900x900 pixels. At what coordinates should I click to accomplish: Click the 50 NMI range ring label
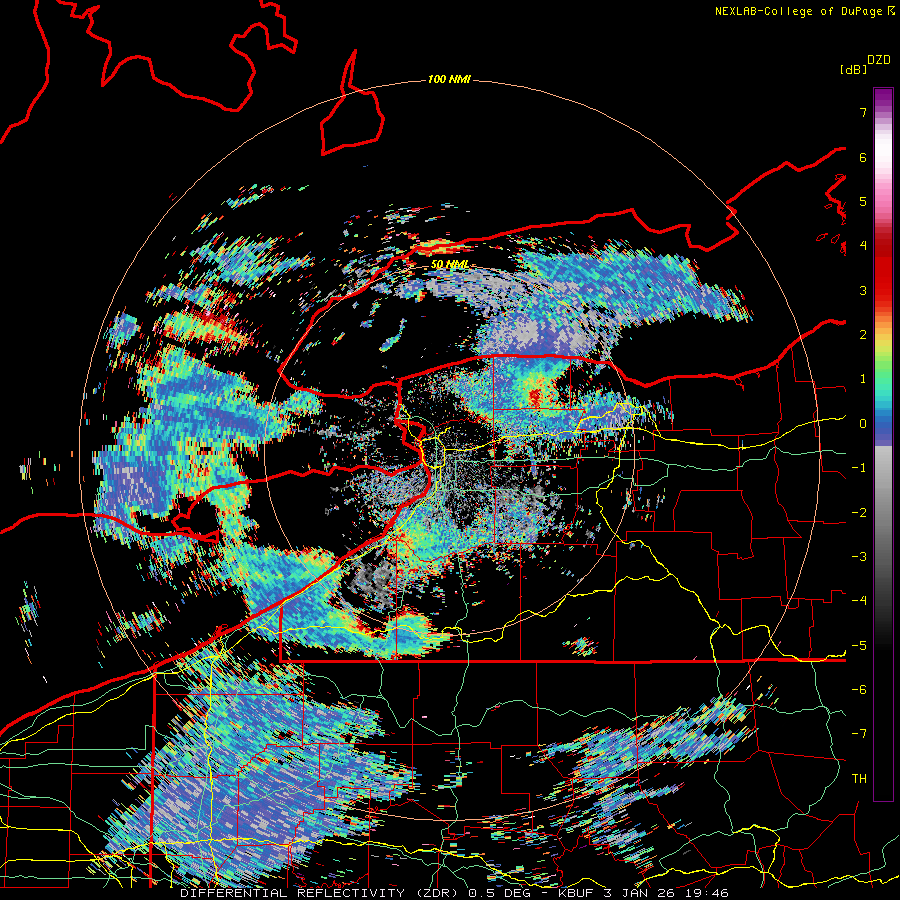point(449,265)
